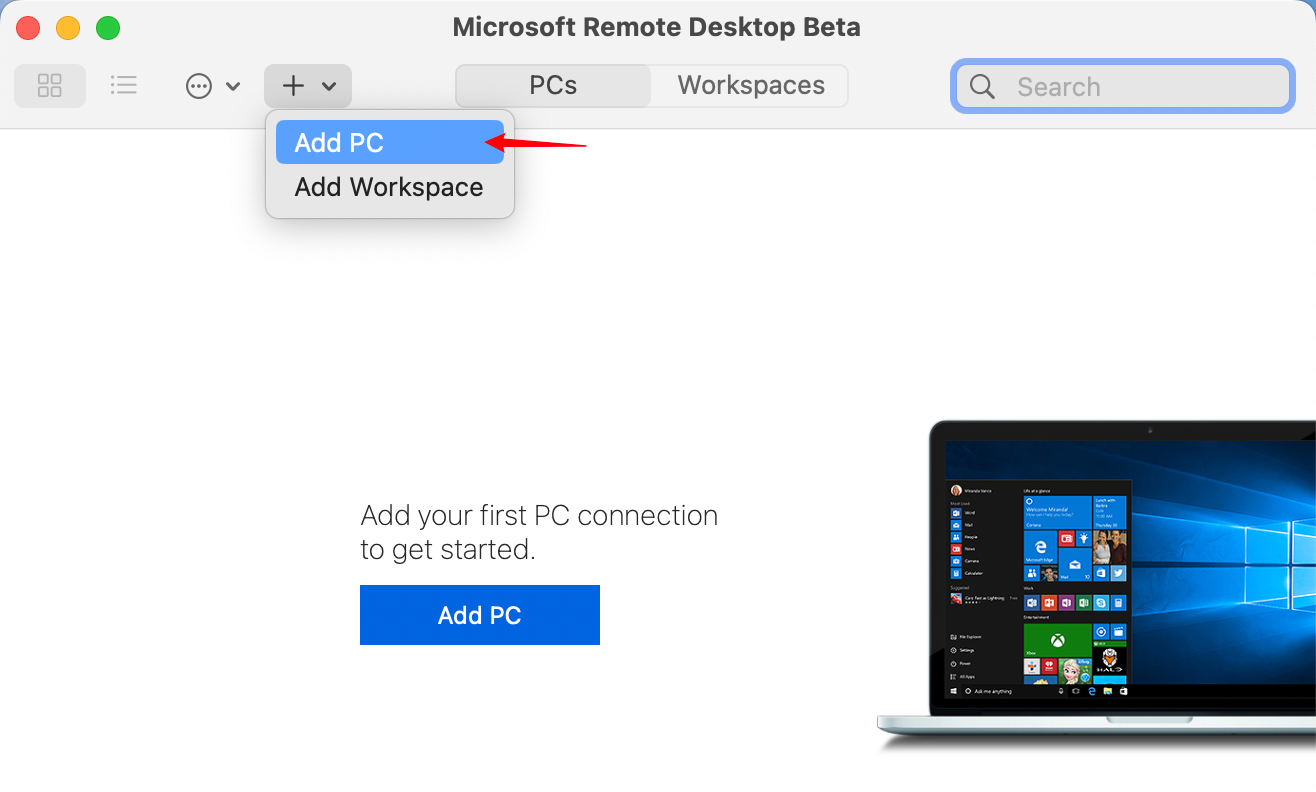Click the green Xbox tile on laptop screen

[1057, 640]
